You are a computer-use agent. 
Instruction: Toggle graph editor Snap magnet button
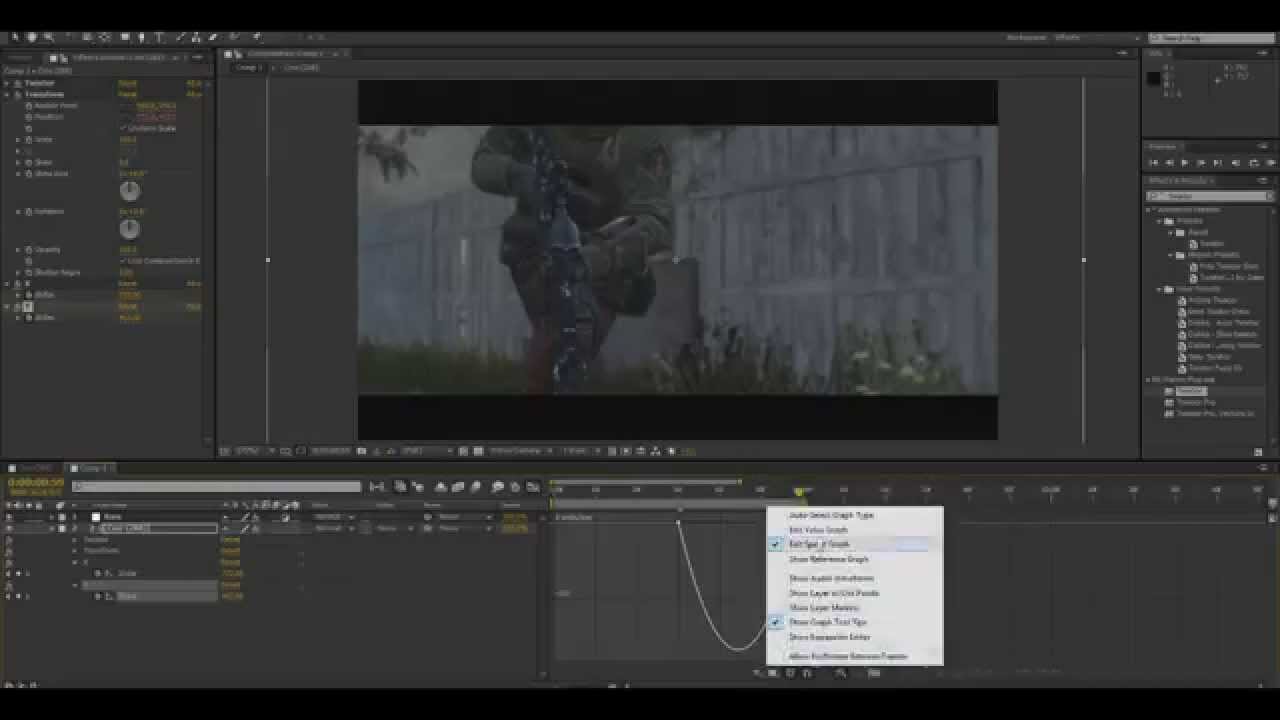[x=807, y=673]
